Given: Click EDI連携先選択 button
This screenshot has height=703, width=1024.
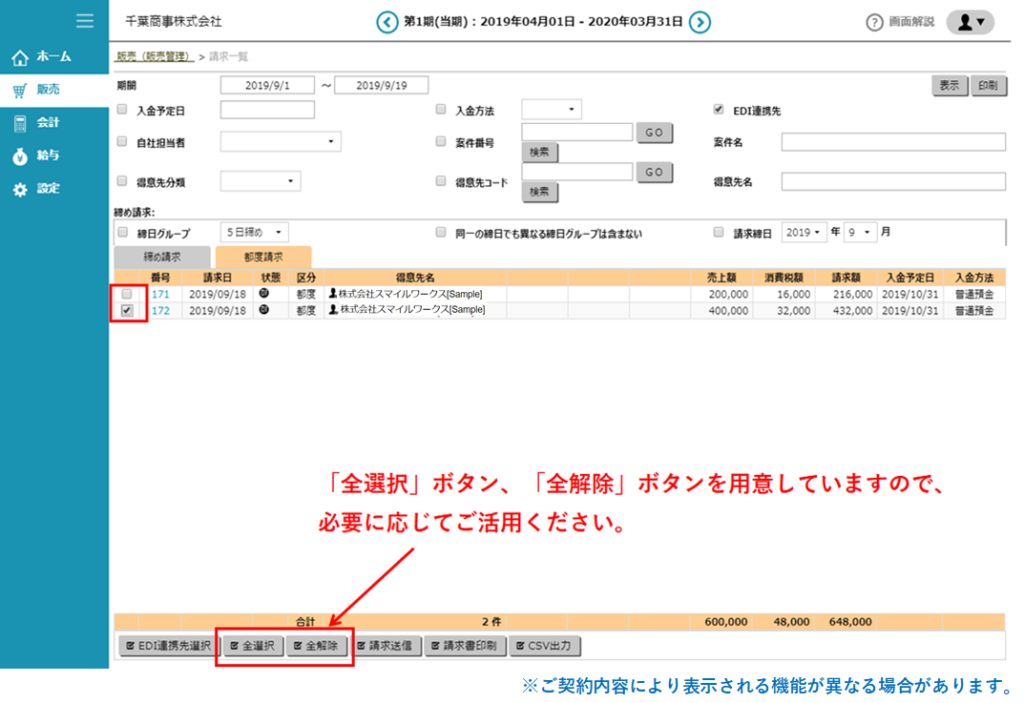Looking at the screenshot, I should [168, 646].
